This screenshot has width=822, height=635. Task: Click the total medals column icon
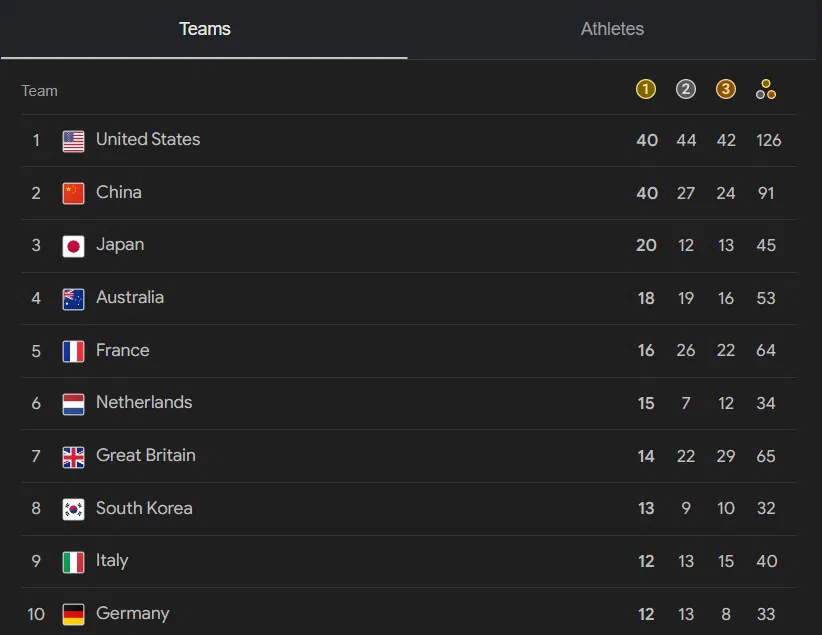click(x=766, y=89)
